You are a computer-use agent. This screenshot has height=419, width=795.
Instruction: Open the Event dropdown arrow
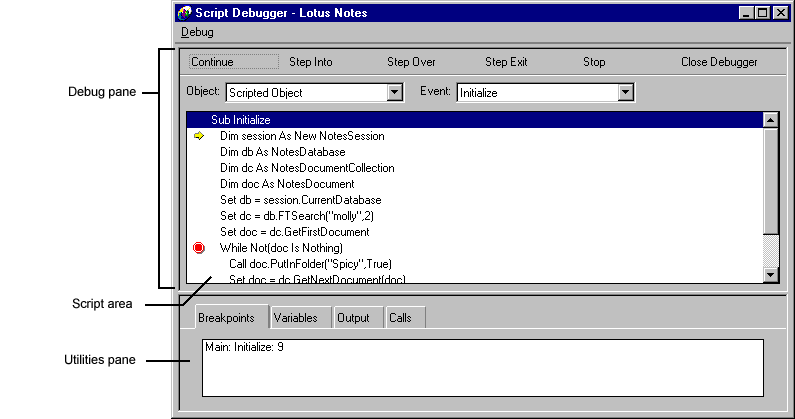click(x=625, y=92)
